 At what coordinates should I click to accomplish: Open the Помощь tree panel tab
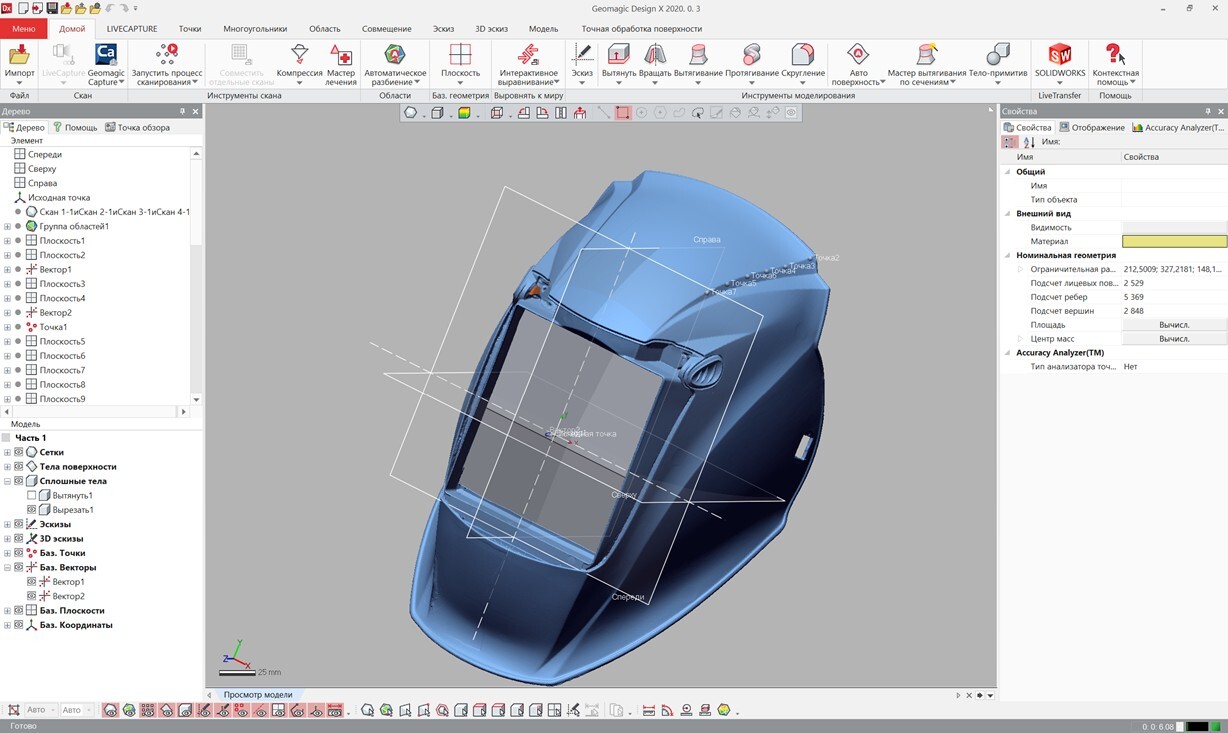click(x=75, y=127)
